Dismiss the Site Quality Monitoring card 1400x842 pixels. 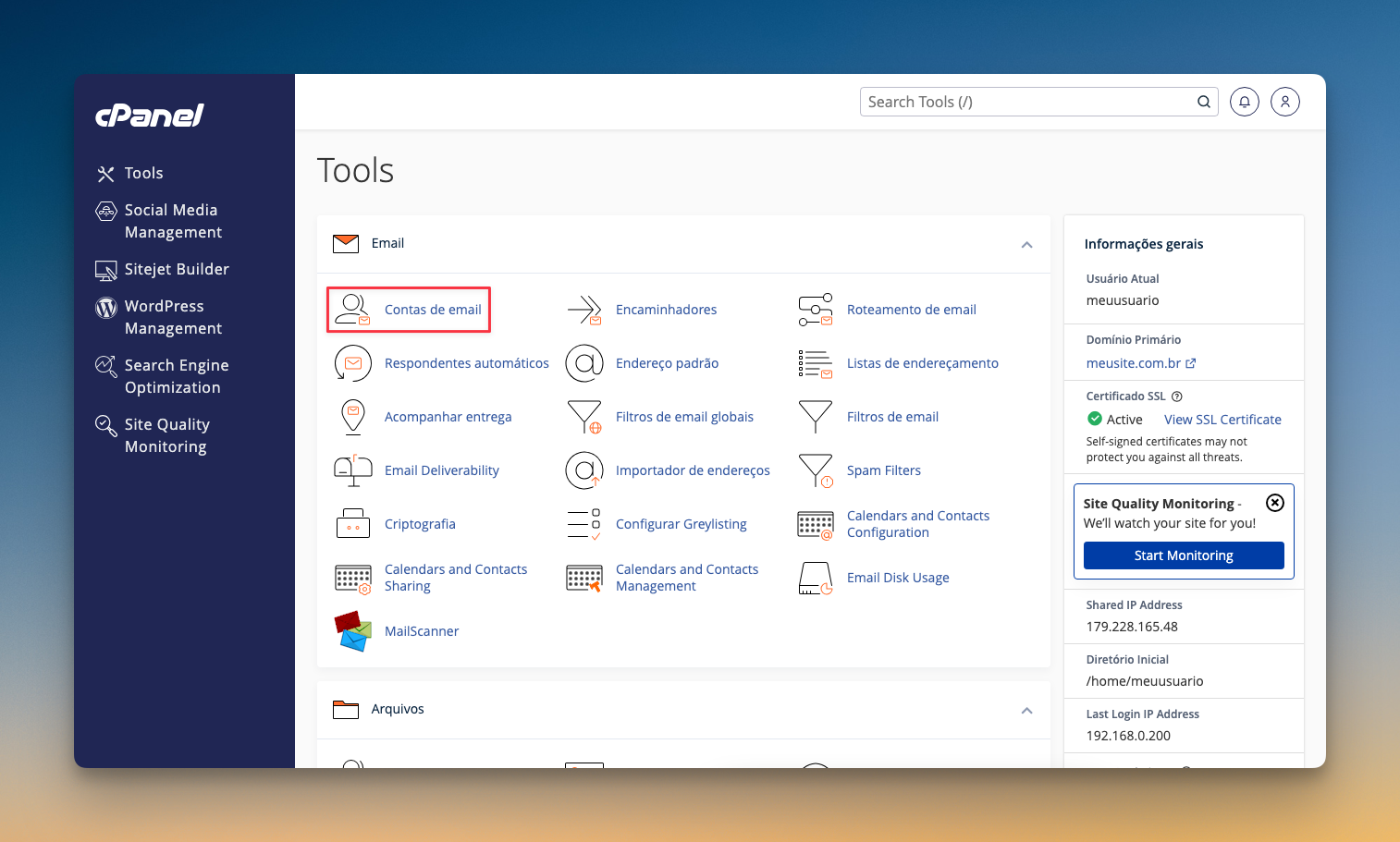pyautogui.click(x=1274, y=503)
